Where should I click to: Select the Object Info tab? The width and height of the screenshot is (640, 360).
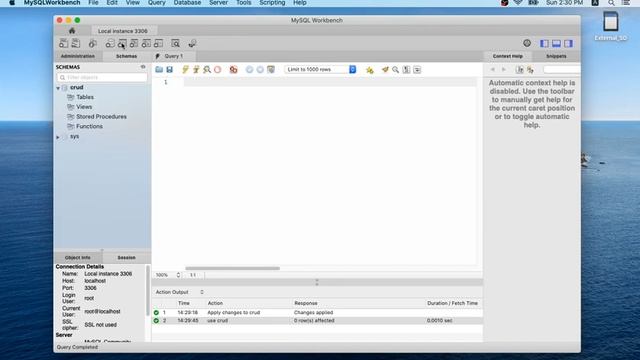coord(78,258)
